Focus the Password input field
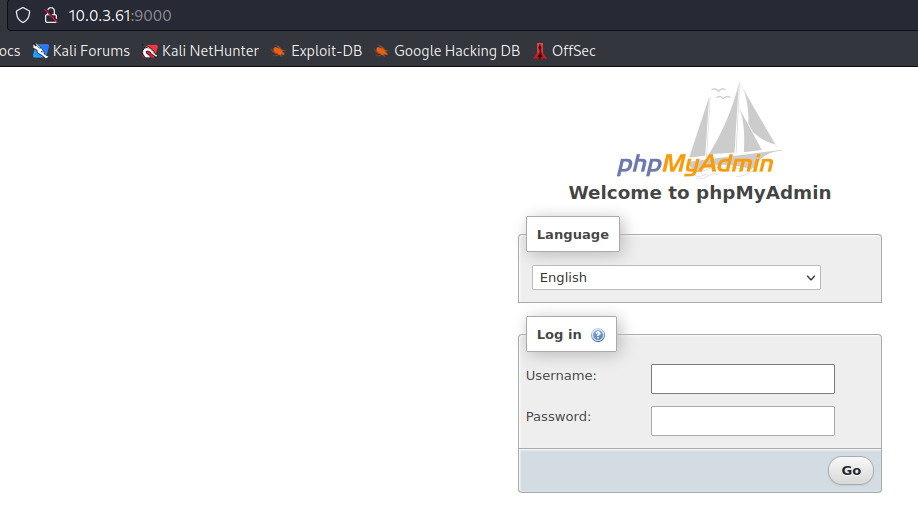This screenshot has width=918, height=520. [x=742, y=421]
